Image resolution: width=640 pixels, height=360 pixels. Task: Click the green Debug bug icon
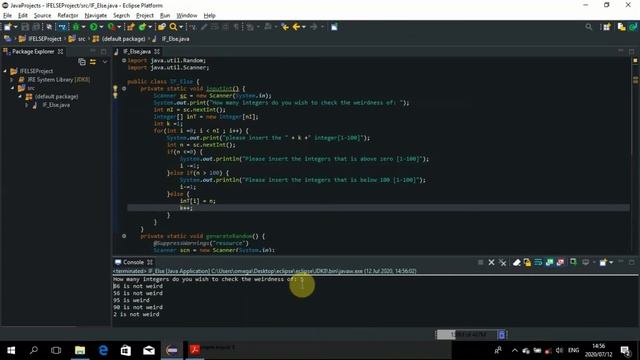click(x=76, y=27)
